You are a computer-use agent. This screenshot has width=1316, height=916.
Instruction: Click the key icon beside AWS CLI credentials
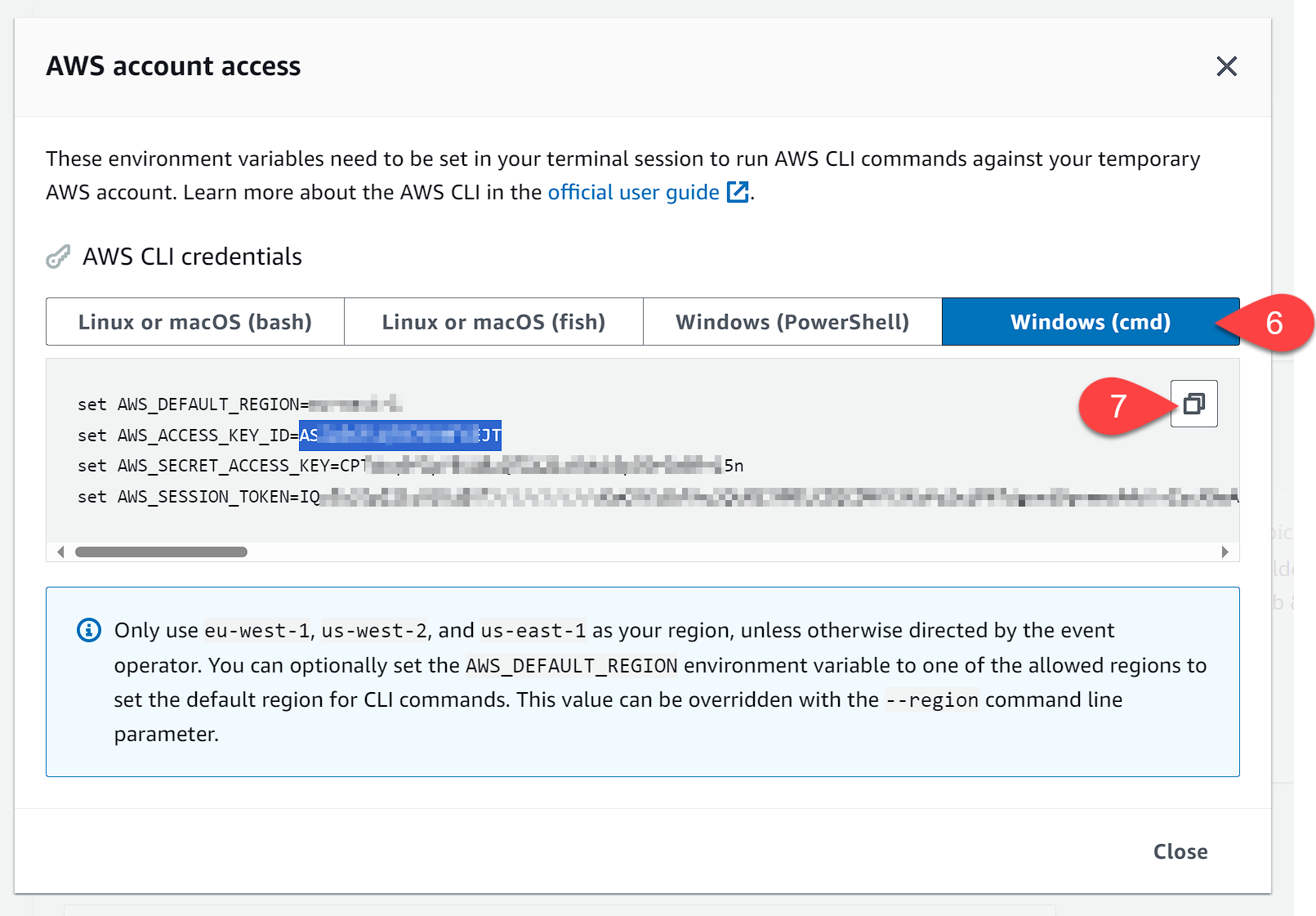[58, 257]
